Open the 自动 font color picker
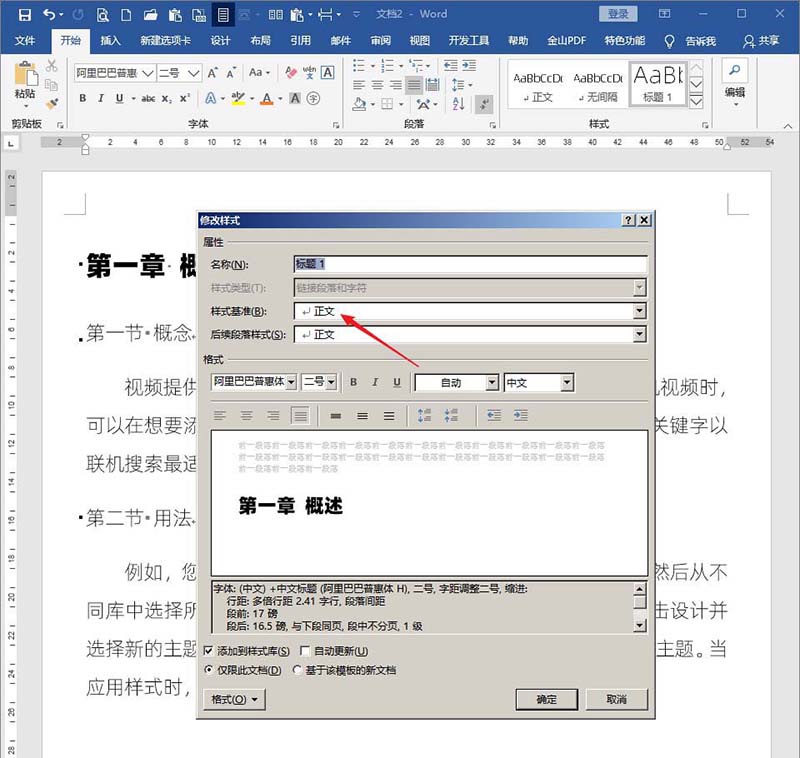This screenshot has height=758, width=800. pos(490,383)
